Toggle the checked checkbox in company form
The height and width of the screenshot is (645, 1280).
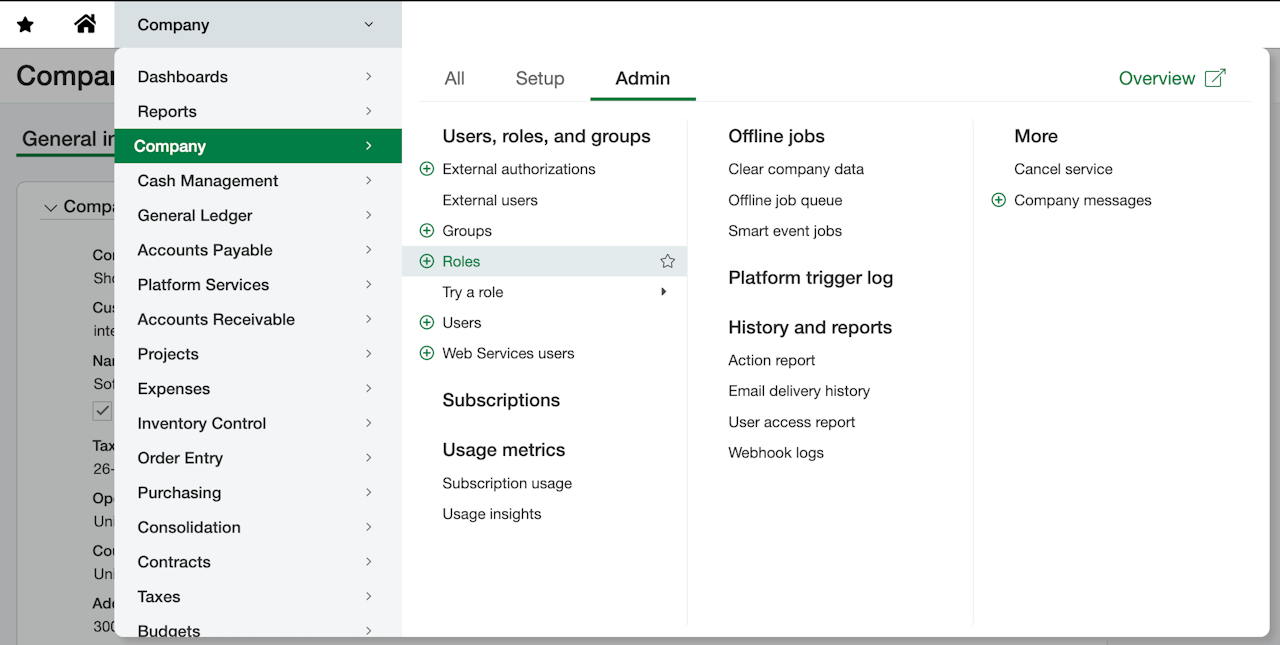[x=102, y=411]
